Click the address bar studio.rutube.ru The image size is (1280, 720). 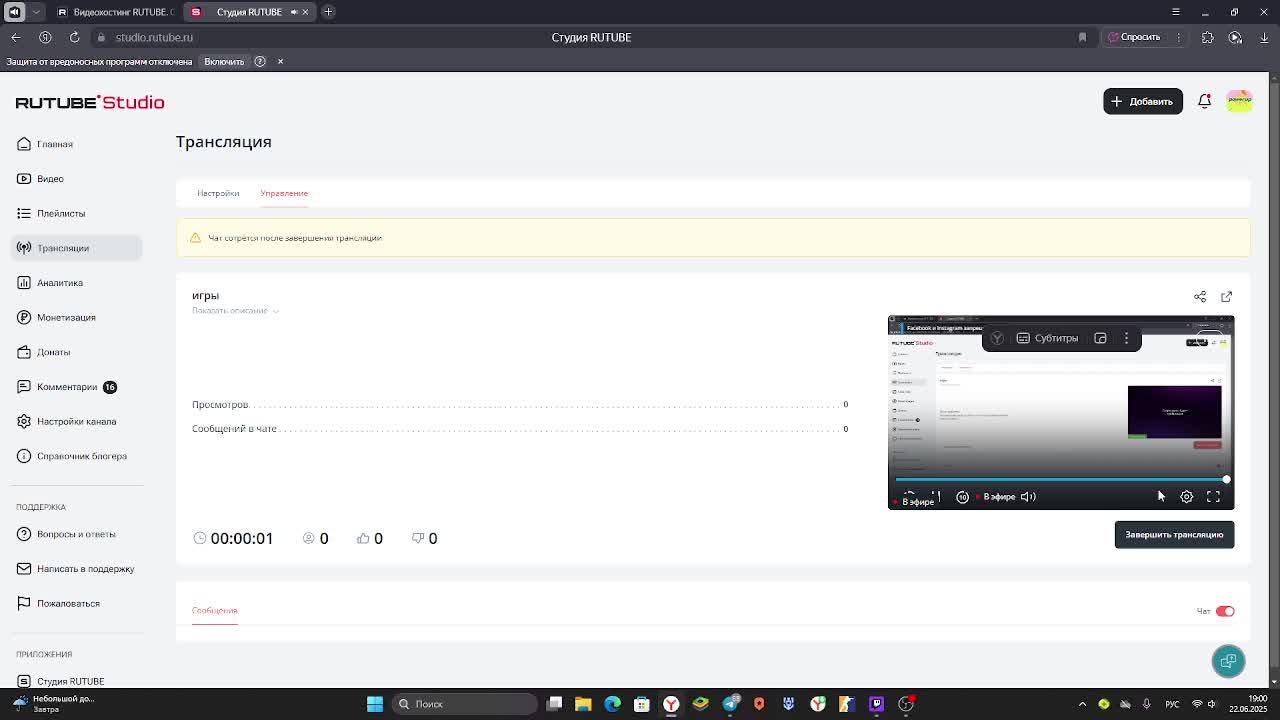(154, 37)
